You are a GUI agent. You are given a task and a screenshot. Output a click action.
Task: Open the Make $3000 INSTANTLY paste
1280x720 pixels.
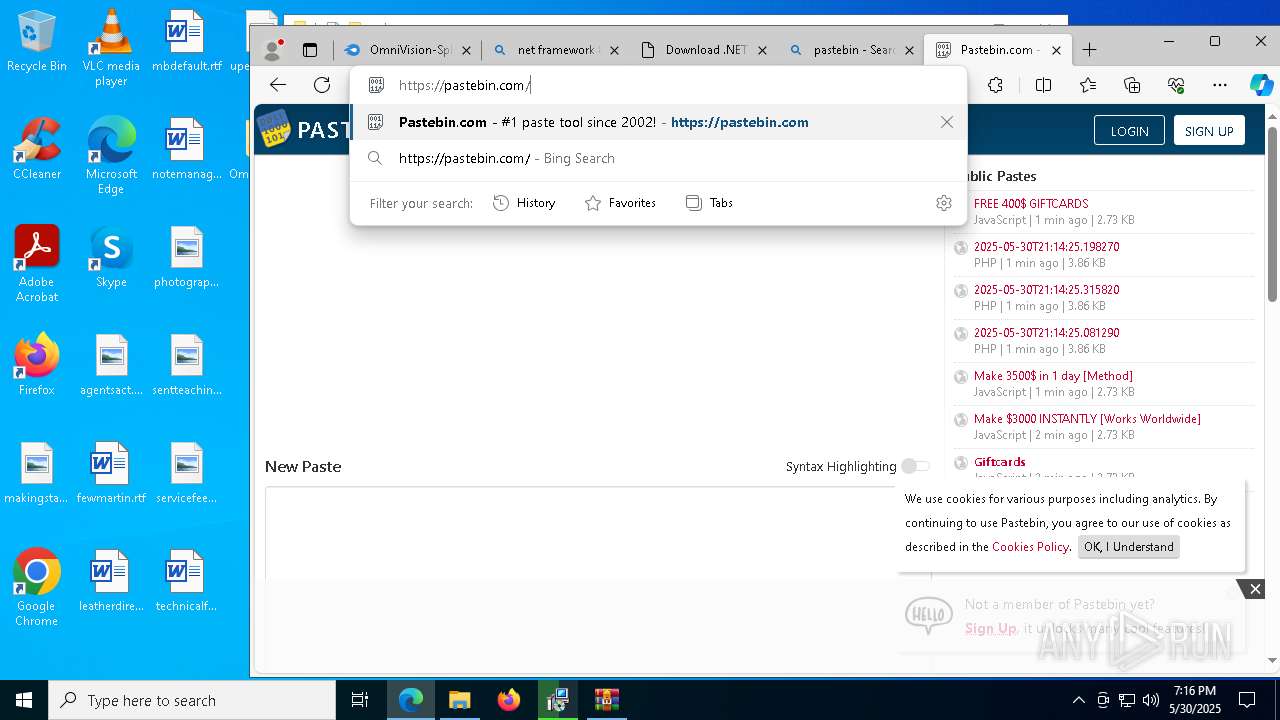[1087, 419]
